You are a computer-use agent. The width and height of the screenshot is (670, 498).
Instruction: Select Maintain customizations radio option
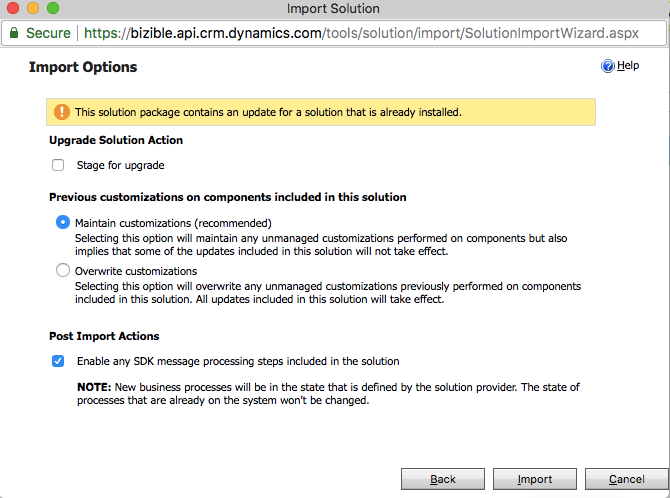[63, 223]
